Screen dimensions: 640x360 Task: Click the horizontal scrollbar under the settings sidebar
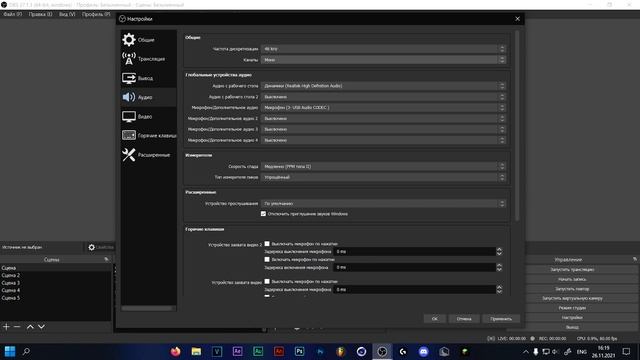[x=148, y=308]
